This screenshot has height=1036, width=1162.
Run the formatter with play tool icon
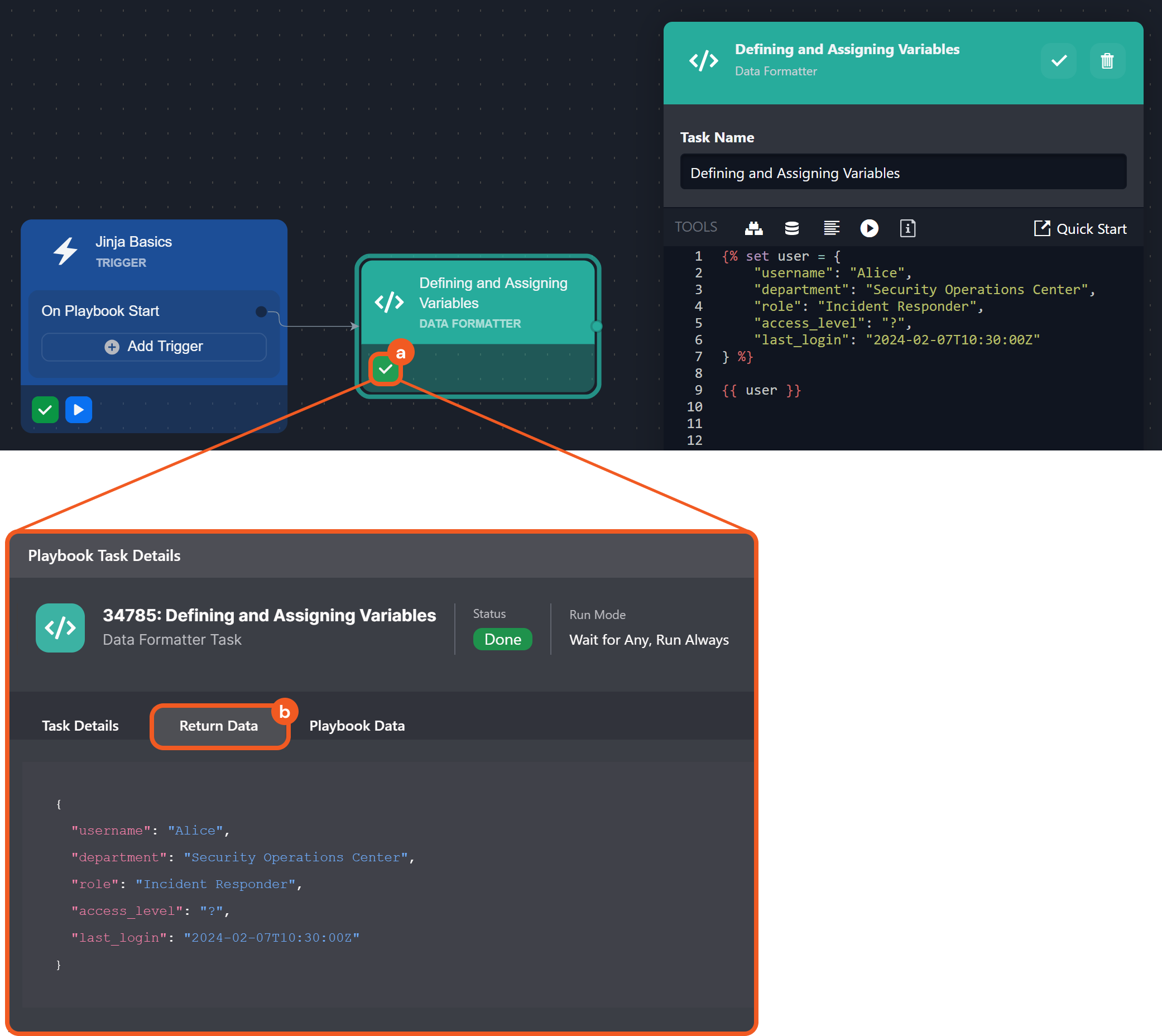pos(868,228)
